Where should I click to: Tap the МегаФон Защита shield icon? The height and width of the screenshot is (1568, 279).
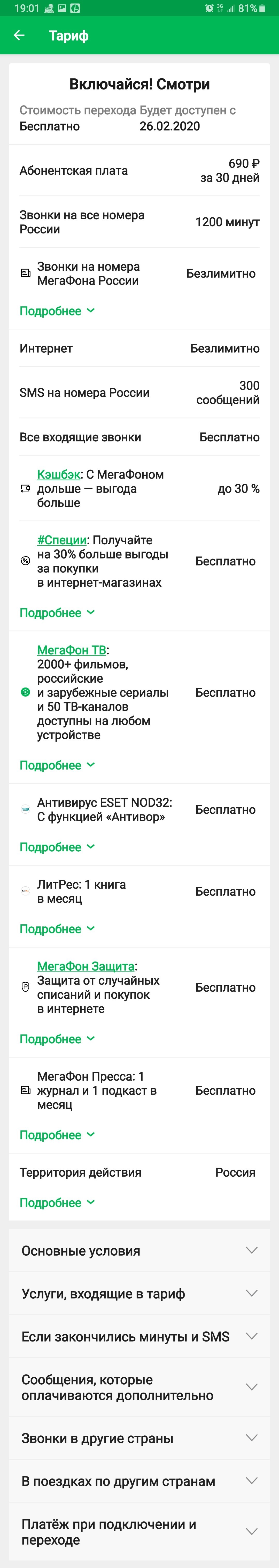coord(26,987)
